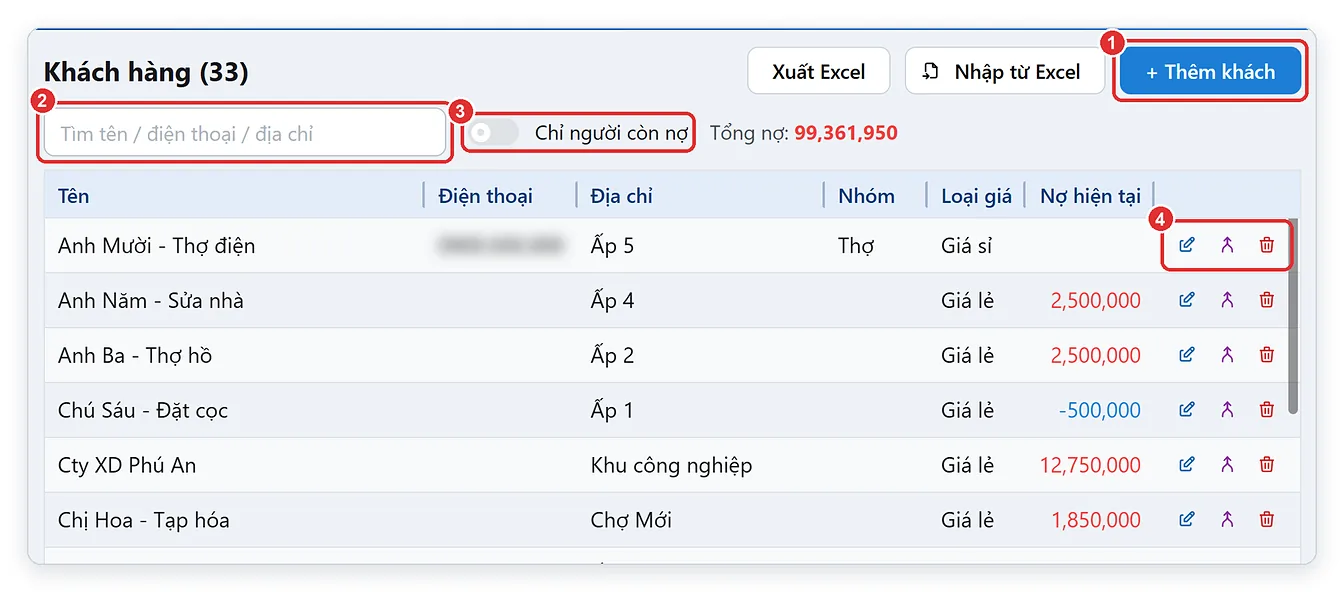Click the + Thêm khách button
This screenshot has height=592, width=1344.
[x=1210, y=72]
